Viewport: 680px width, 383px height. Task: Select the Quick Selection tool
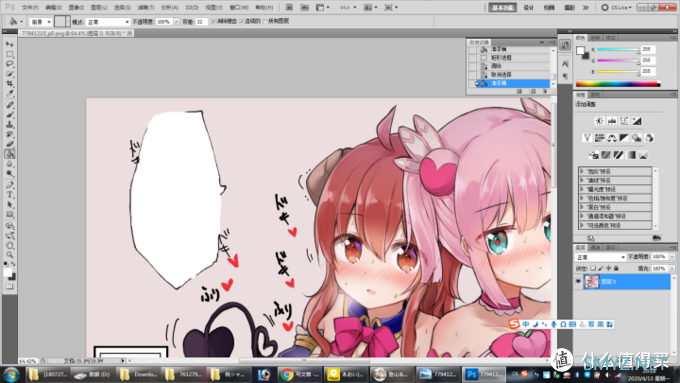[10, 74]
